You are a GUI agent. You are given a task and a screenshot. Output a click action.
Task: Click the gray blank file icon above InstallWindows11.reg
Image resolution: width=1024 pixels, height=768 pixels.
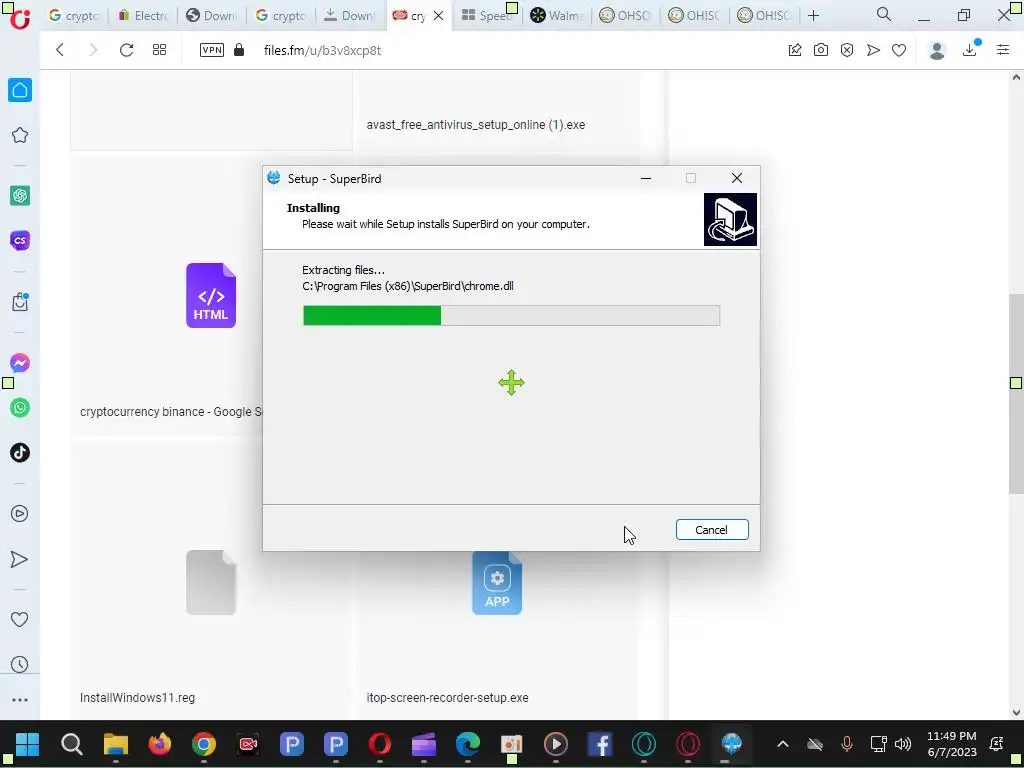click(211, 582)
